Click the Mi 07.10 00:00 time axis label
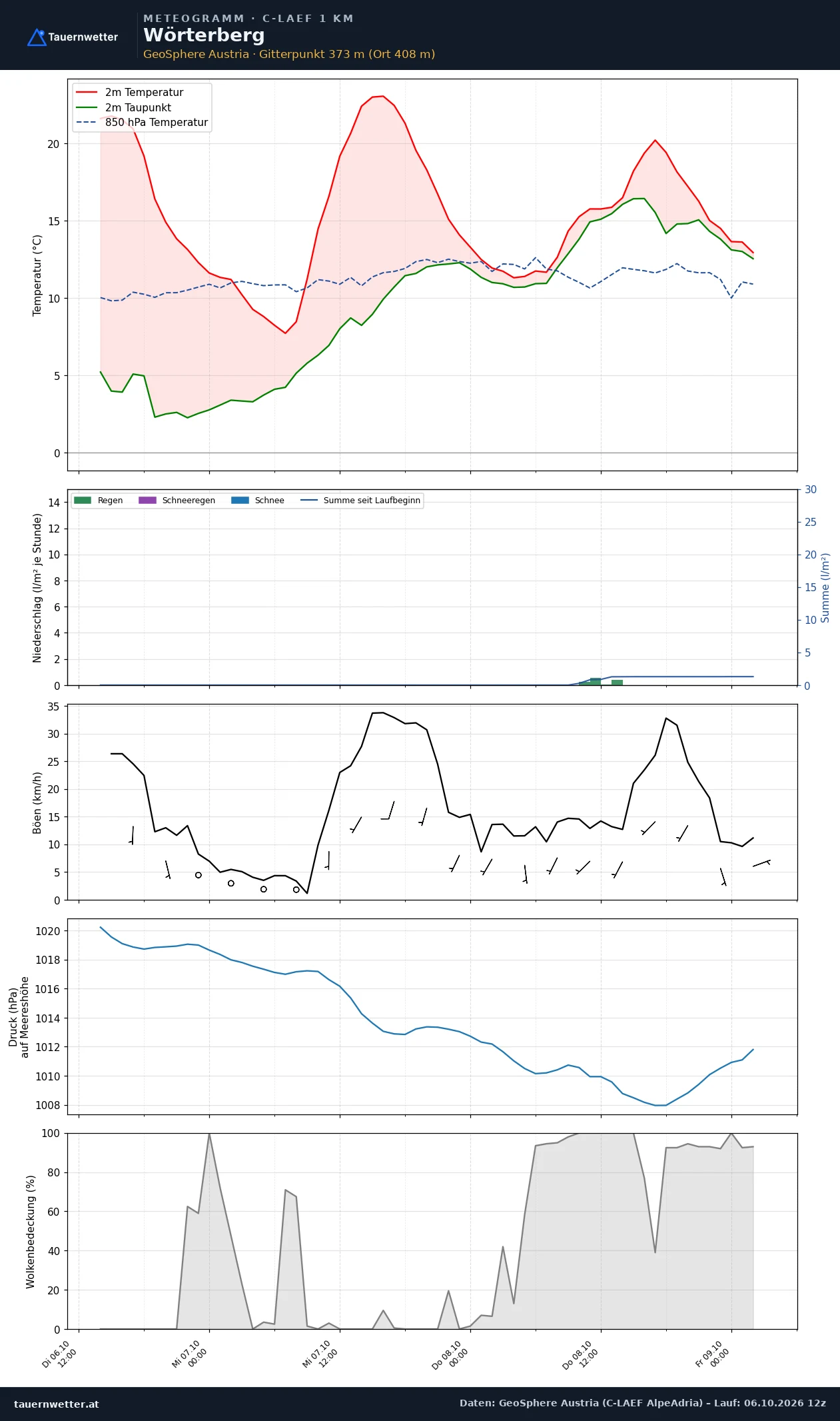 (190, 1354)
